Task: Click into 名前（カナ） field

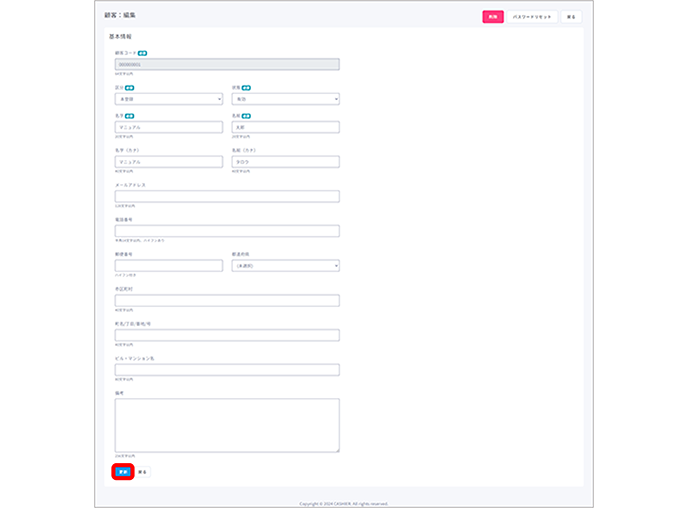Action: 285,161
